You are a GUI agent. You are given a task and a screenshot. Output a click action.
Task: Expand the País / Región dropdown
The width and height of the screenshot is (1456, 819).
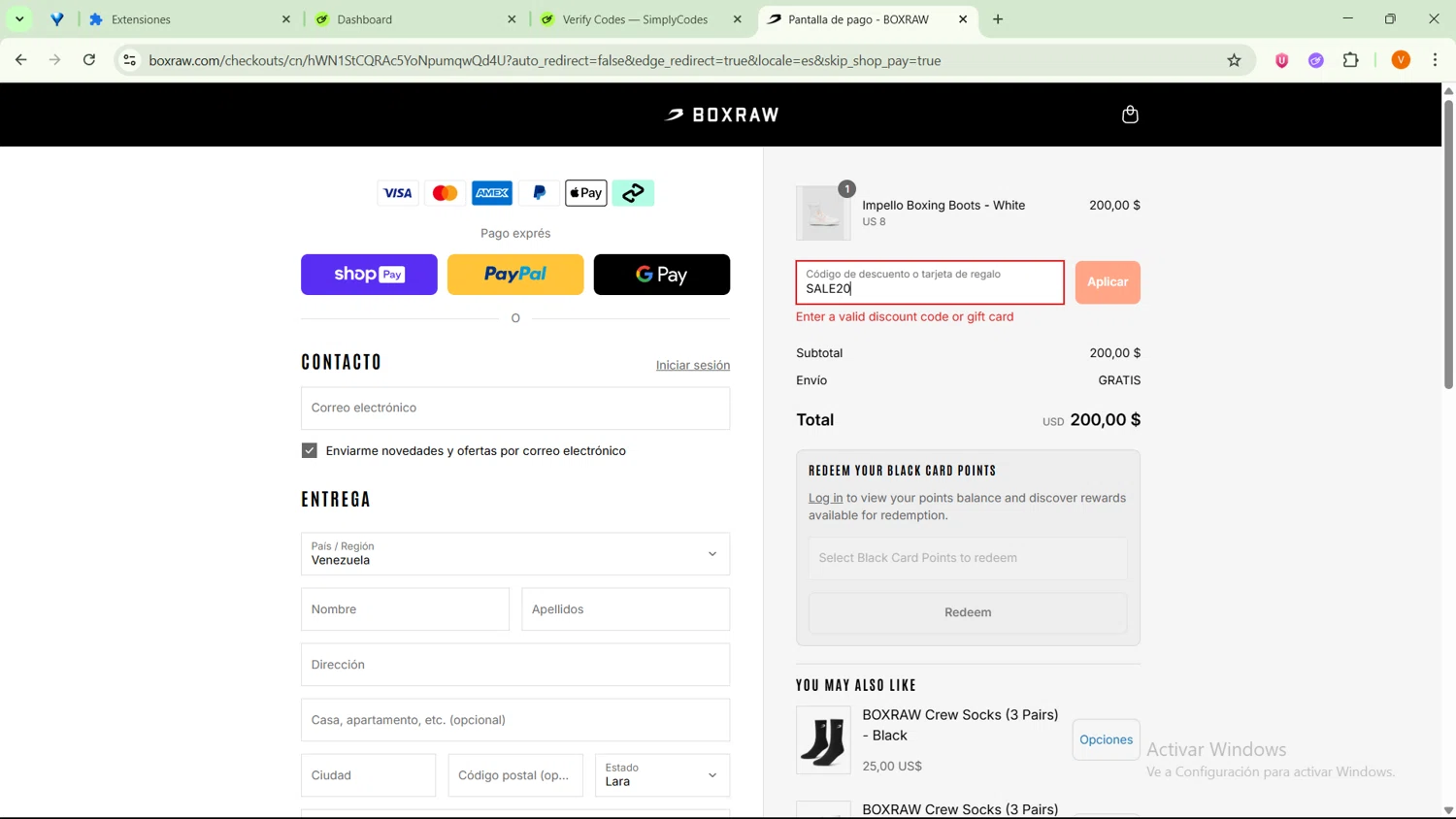click(x=515, y=554)
